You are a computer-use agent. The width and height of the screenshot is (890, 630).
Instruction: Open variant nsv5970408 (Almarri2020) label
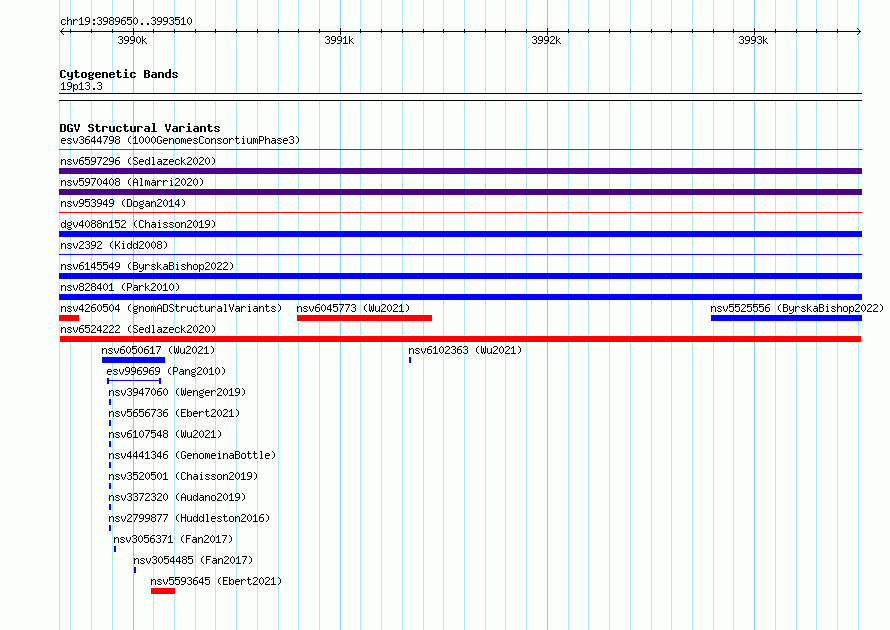[x=132, y=182]
